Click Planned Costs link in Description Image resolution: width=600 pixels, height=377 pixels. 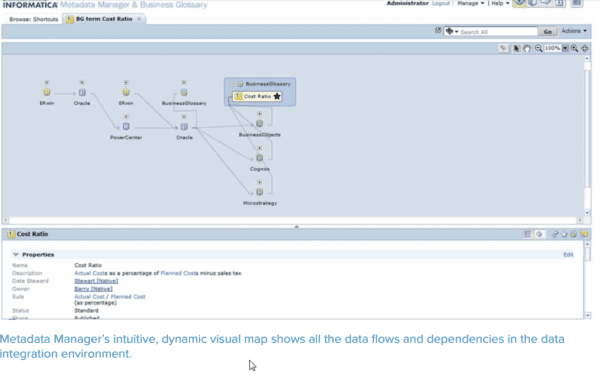(179, 273)
